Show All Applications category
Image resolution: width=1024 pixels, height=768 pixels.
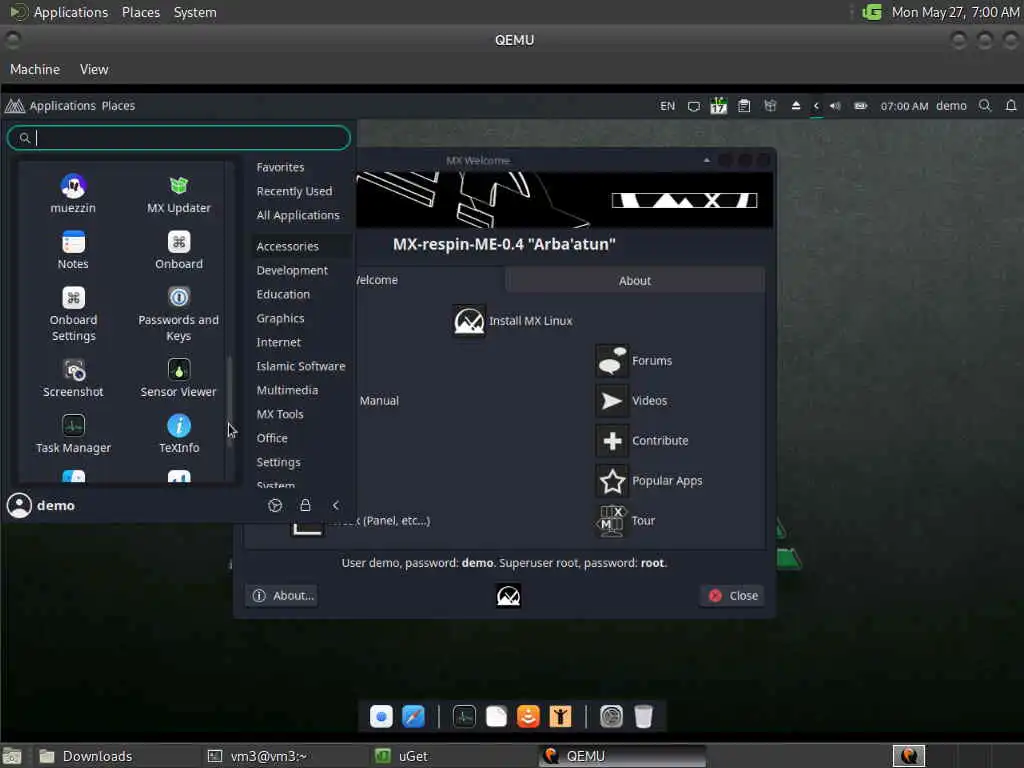tap(298, 216)
